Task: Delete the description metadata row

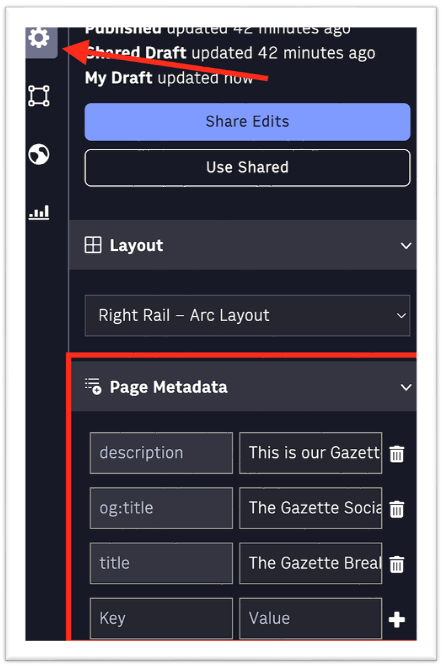Action: click(x=397, y=454)
